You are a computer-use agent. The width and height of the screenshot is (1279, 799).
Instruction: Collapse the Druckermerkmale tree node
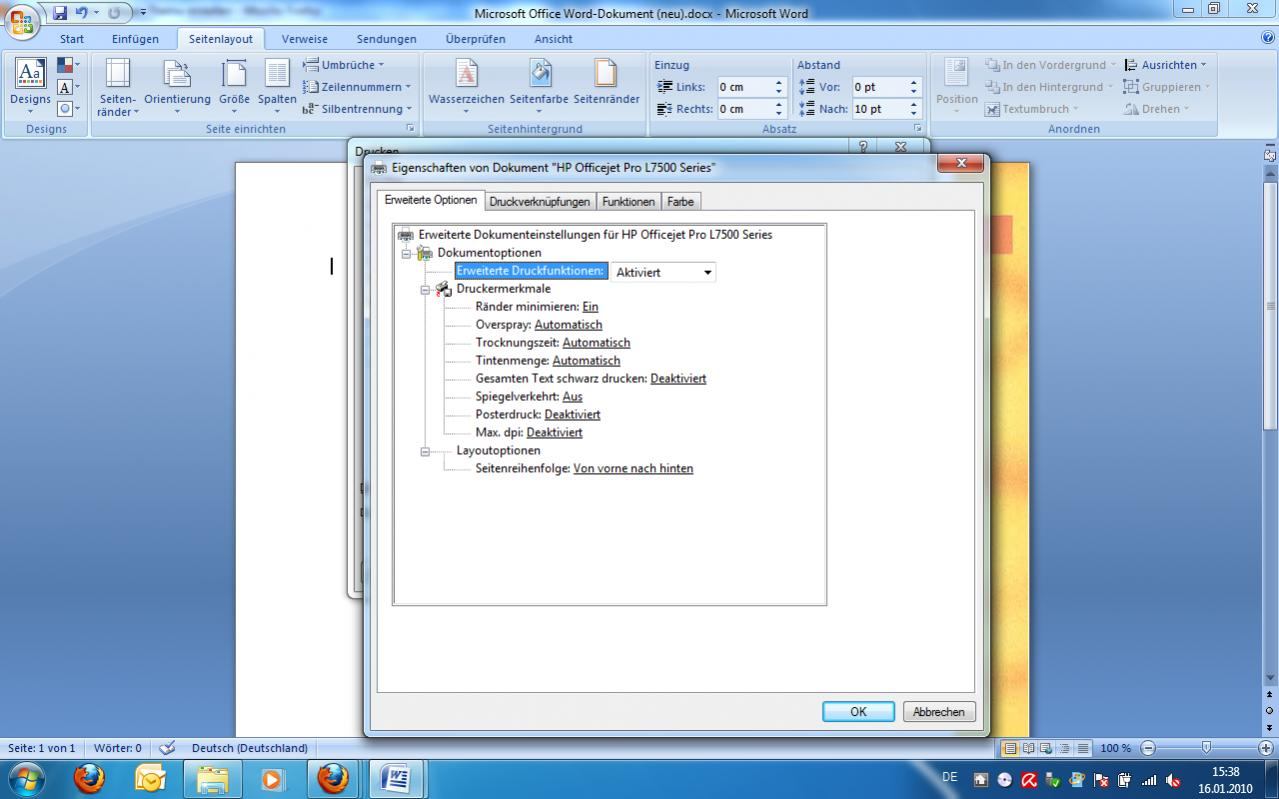(425, 289)
